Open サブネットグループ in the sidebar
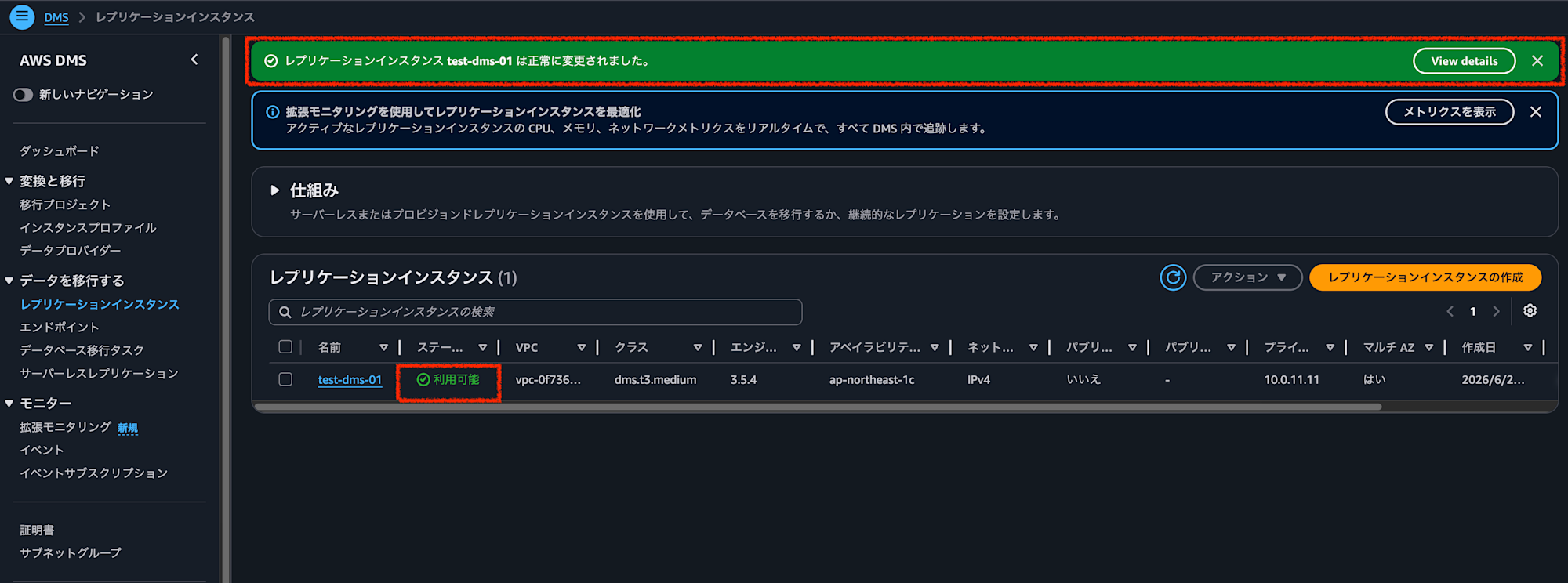 tap(71, 553)
